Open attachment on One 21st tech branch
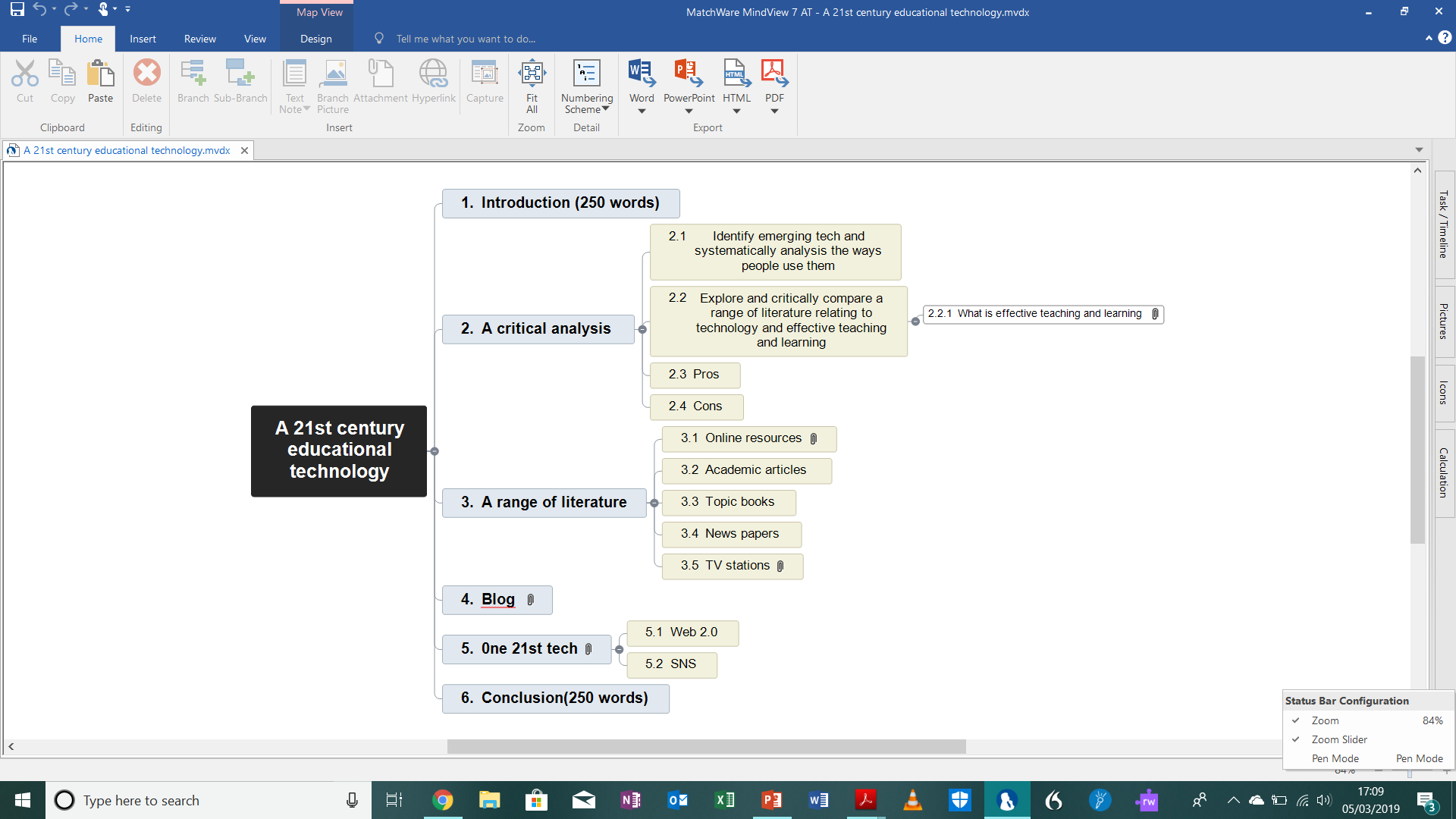Screen dimensions: 1456x819 pos(588,649)
